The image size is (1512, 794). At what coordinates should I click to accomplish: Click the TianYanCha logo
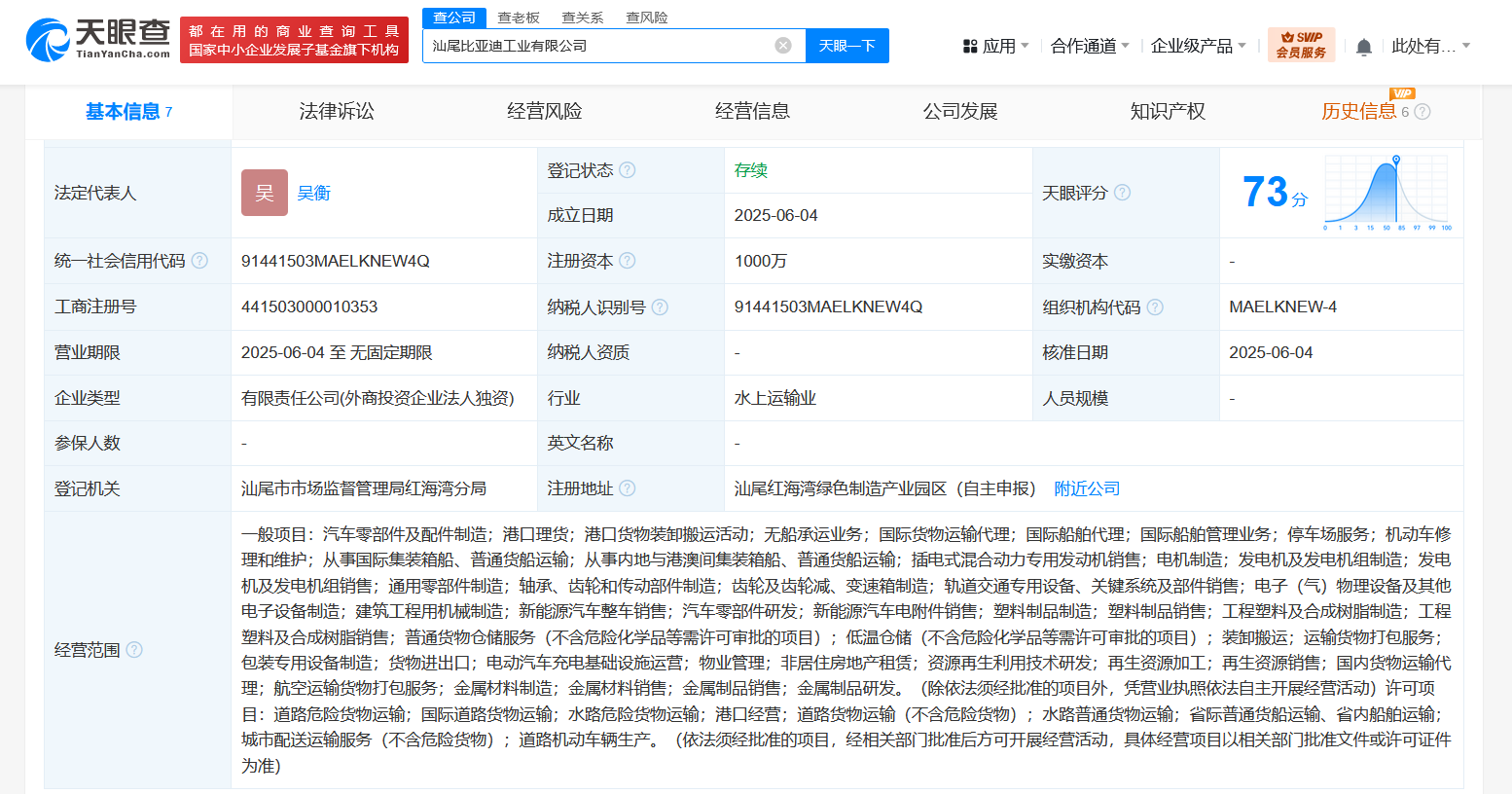coord(97,40)
